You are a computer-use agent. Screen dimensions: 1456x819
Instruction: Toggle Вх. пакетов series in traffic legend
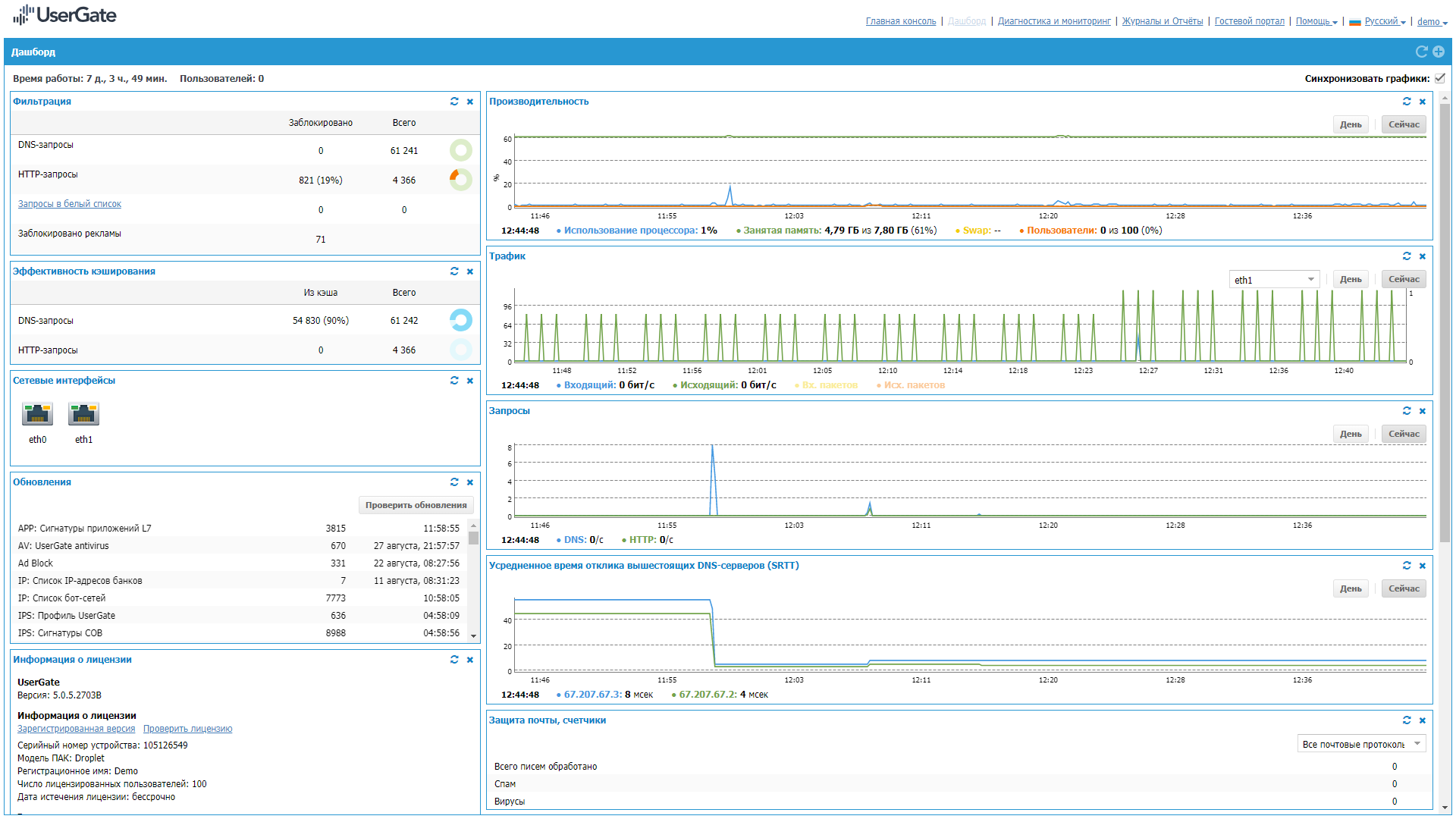coord(829,385)
